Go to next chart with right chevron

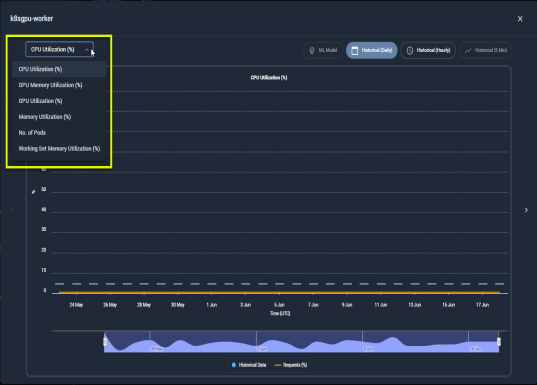pyautogui.click(x=526, y=210)
